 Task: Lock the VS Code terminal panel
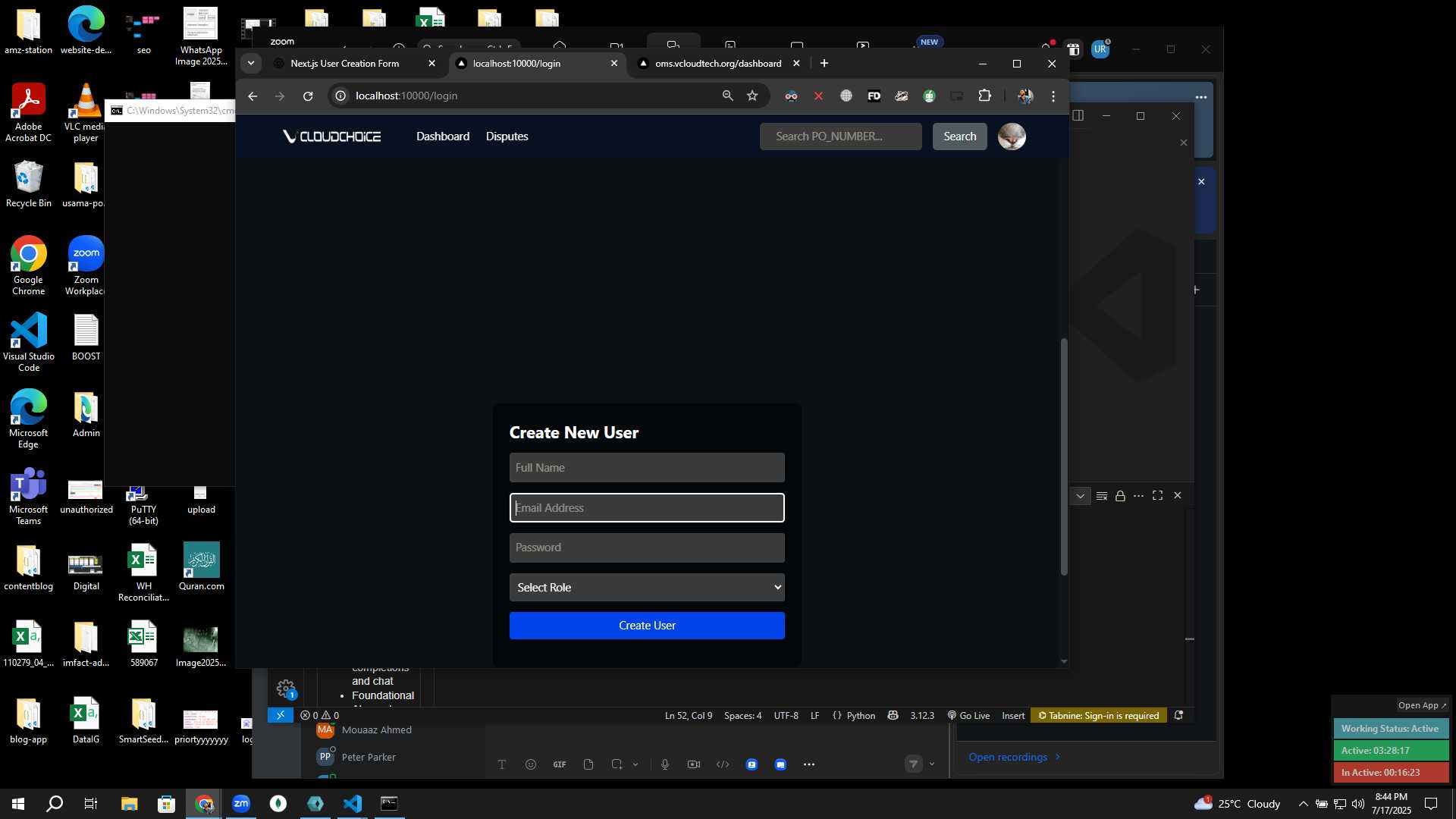(x=1120, y=496)
